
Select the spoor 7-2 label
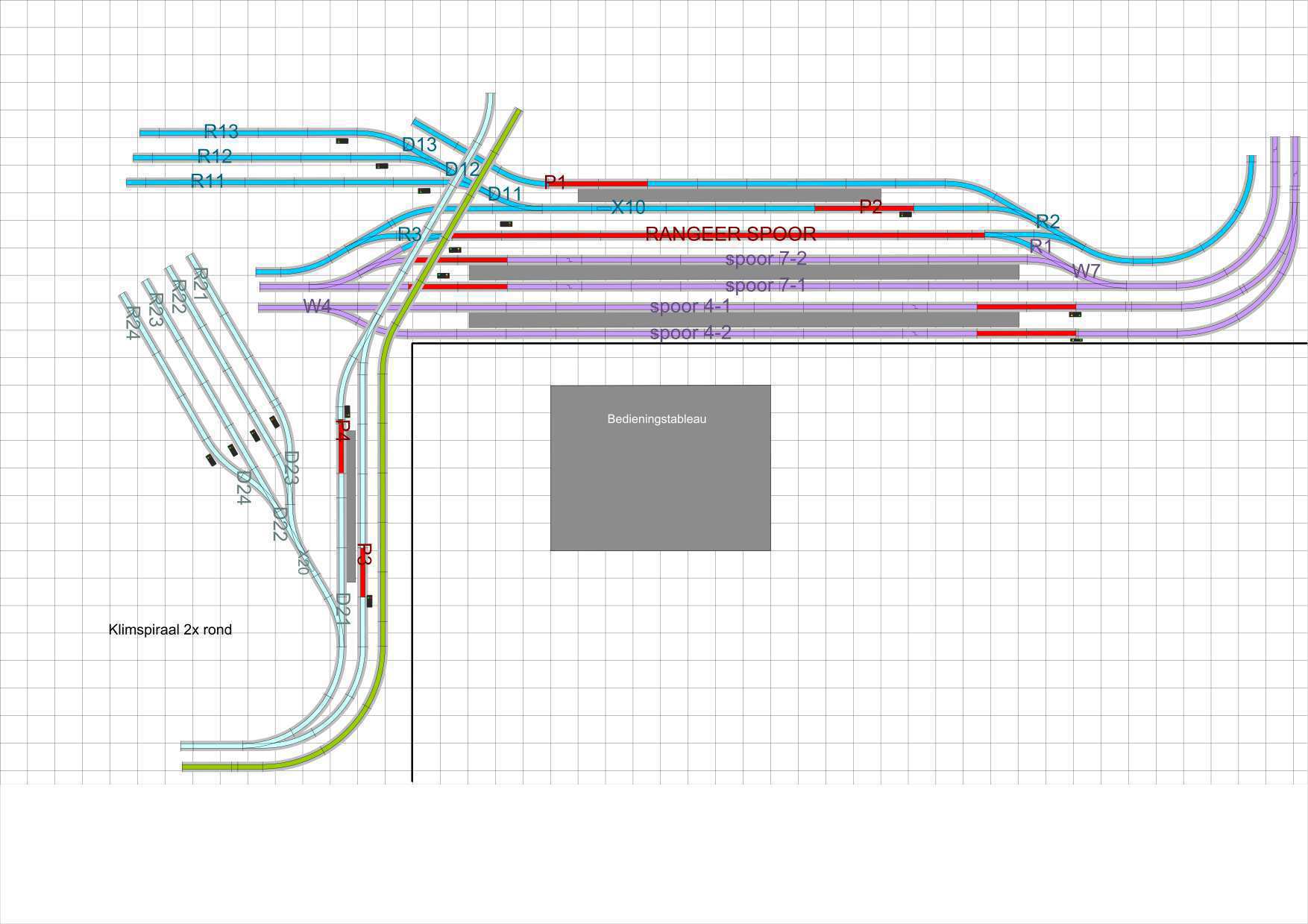coord(766,260)
